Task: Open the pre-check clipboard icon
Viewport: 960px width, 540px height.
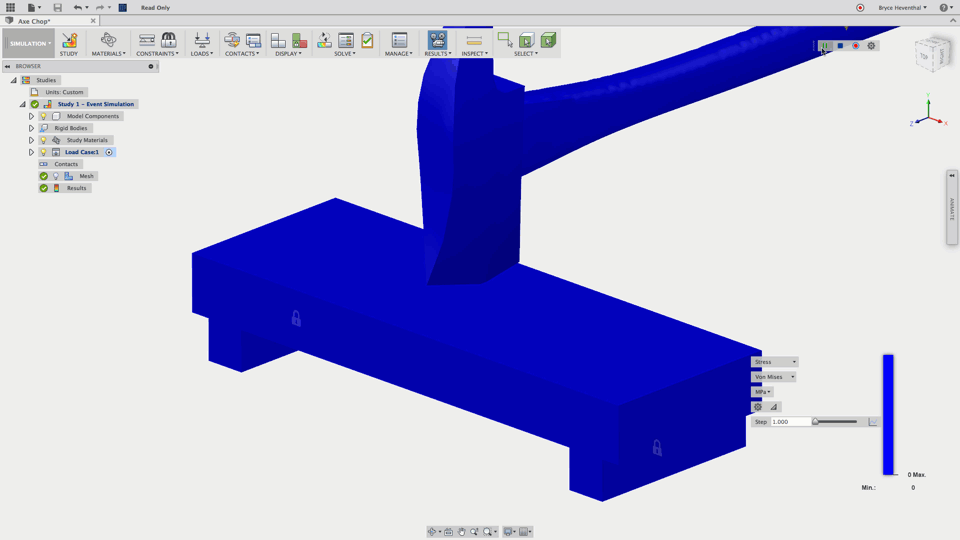Action: click(367, 40)
